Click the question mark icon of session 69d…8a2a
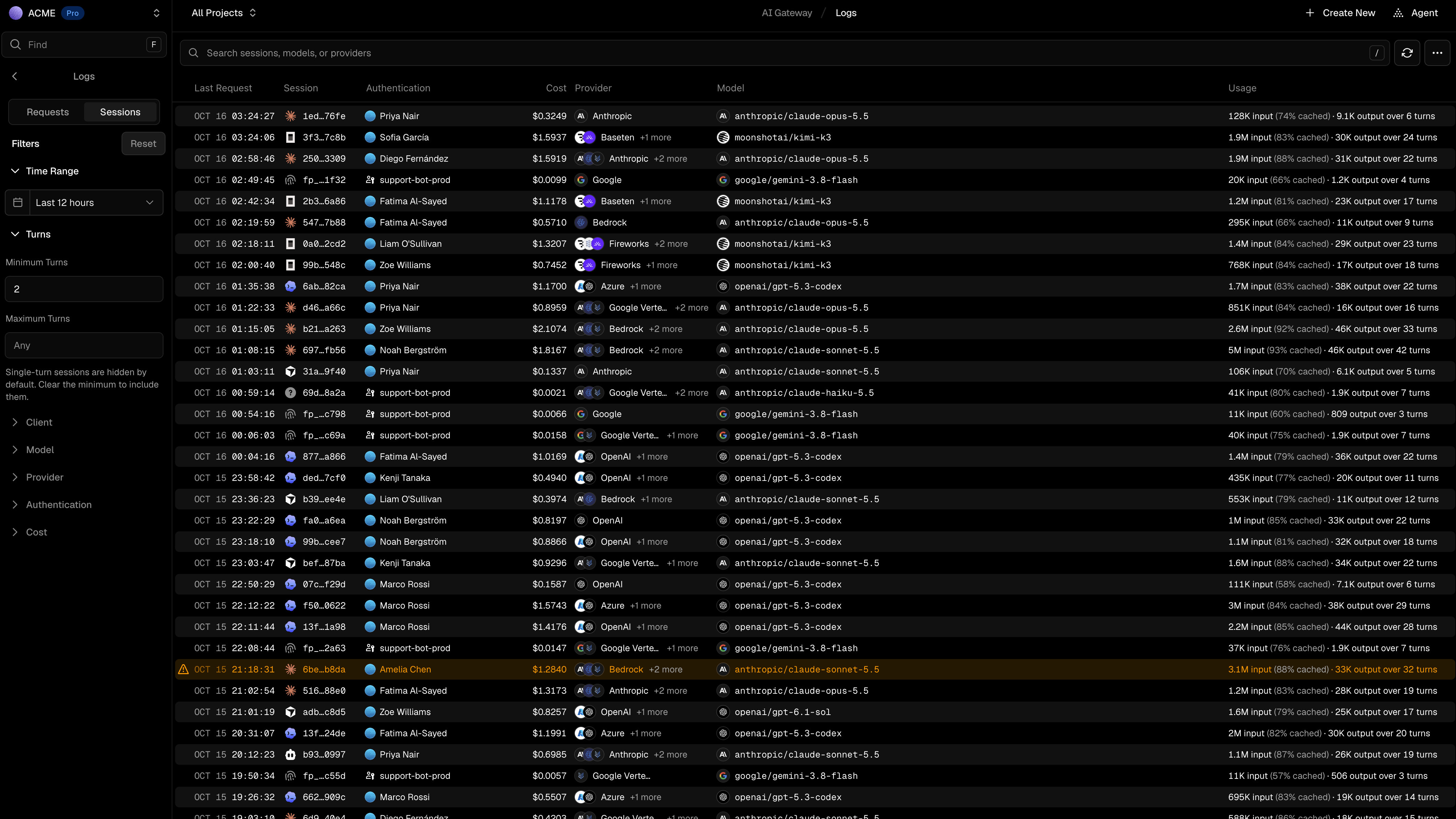The image size is (1456, 819). tap(291, 393)
